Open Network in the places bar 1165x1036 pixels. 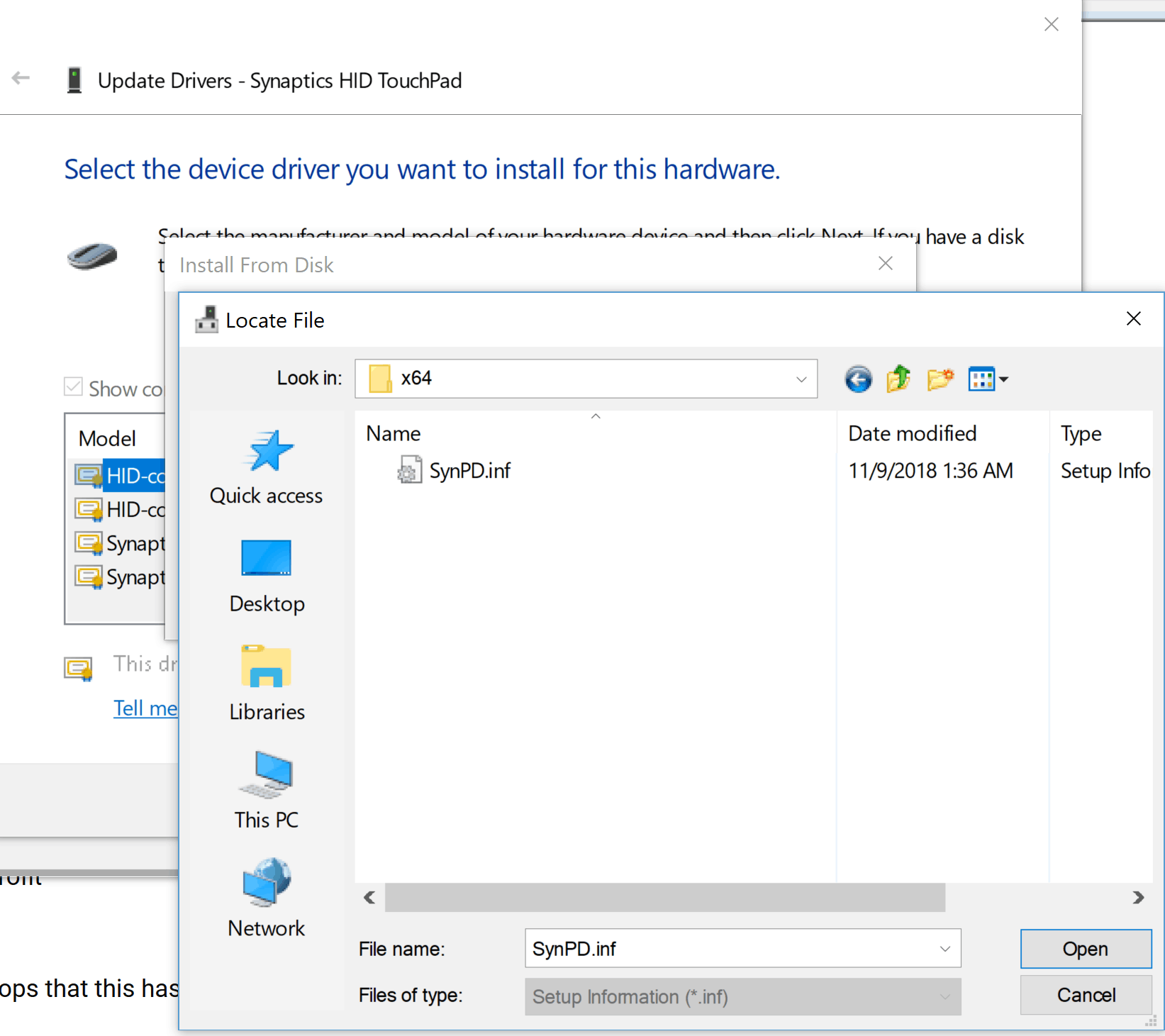[x=267, y=899]
